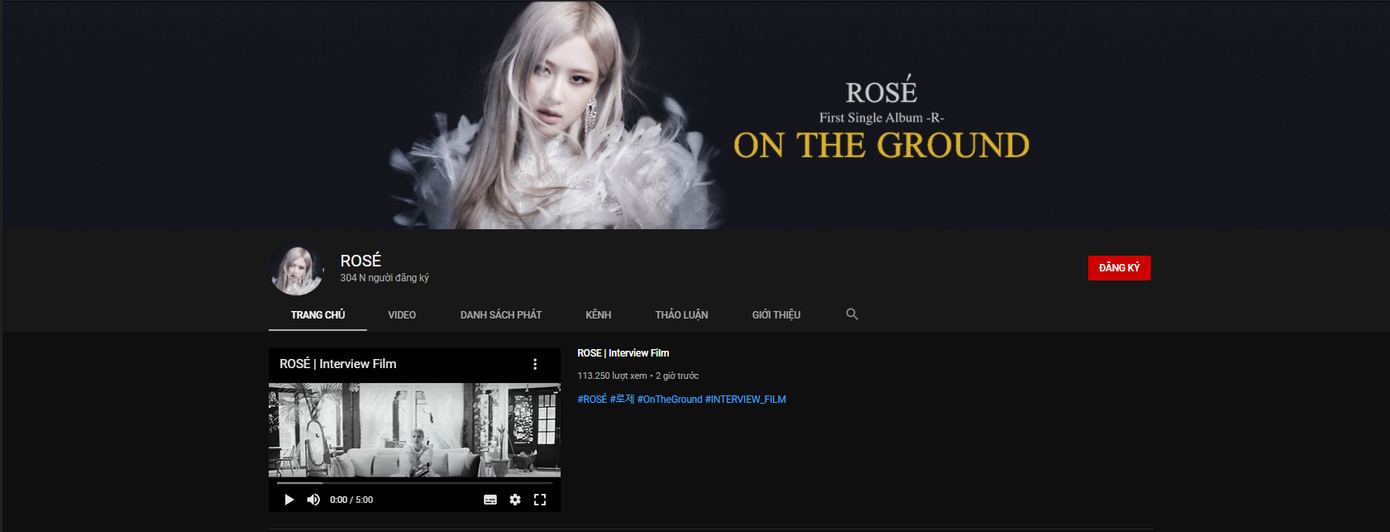1390x532 pixels.
Task: Click the video title overlay in player
Action: [338, 364]
